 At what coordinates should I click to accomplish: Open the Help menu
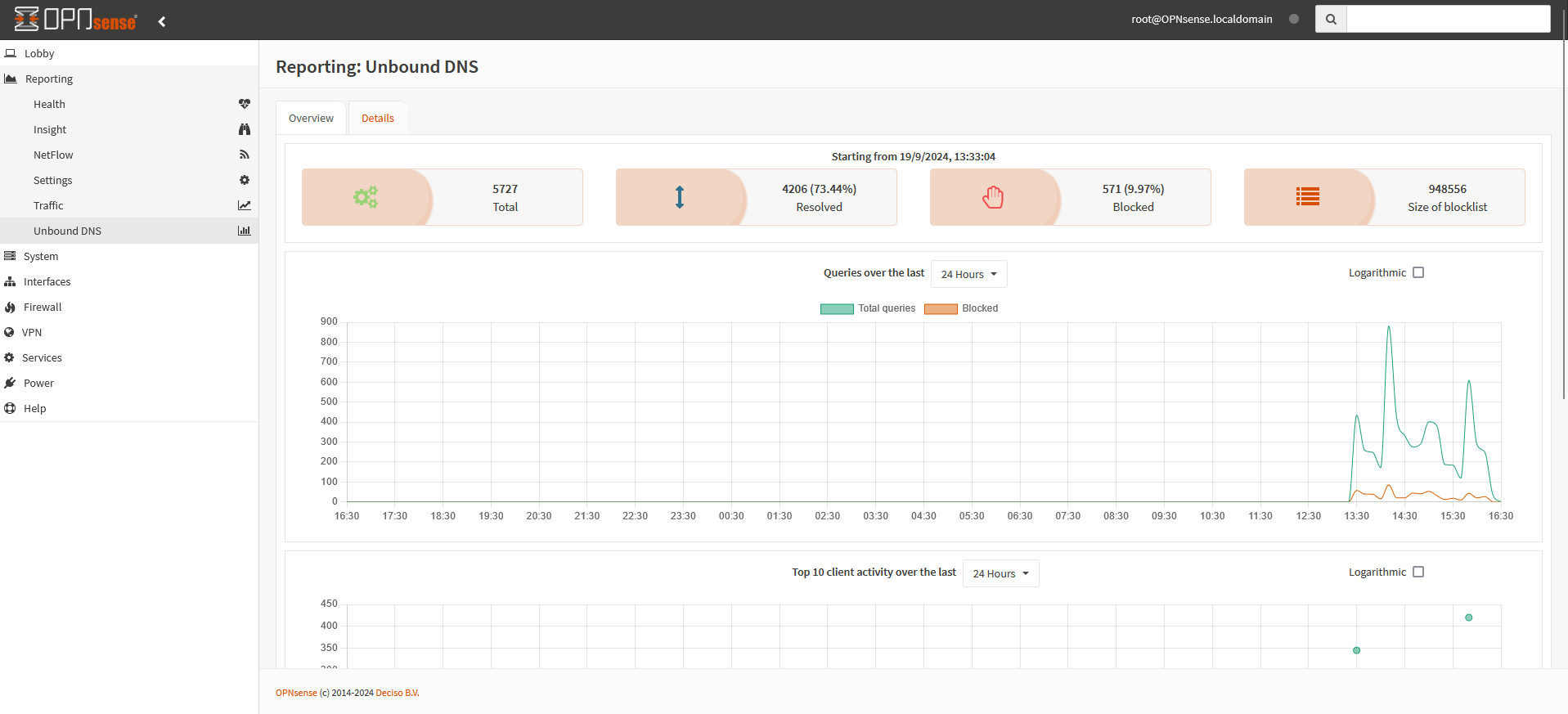129,408
